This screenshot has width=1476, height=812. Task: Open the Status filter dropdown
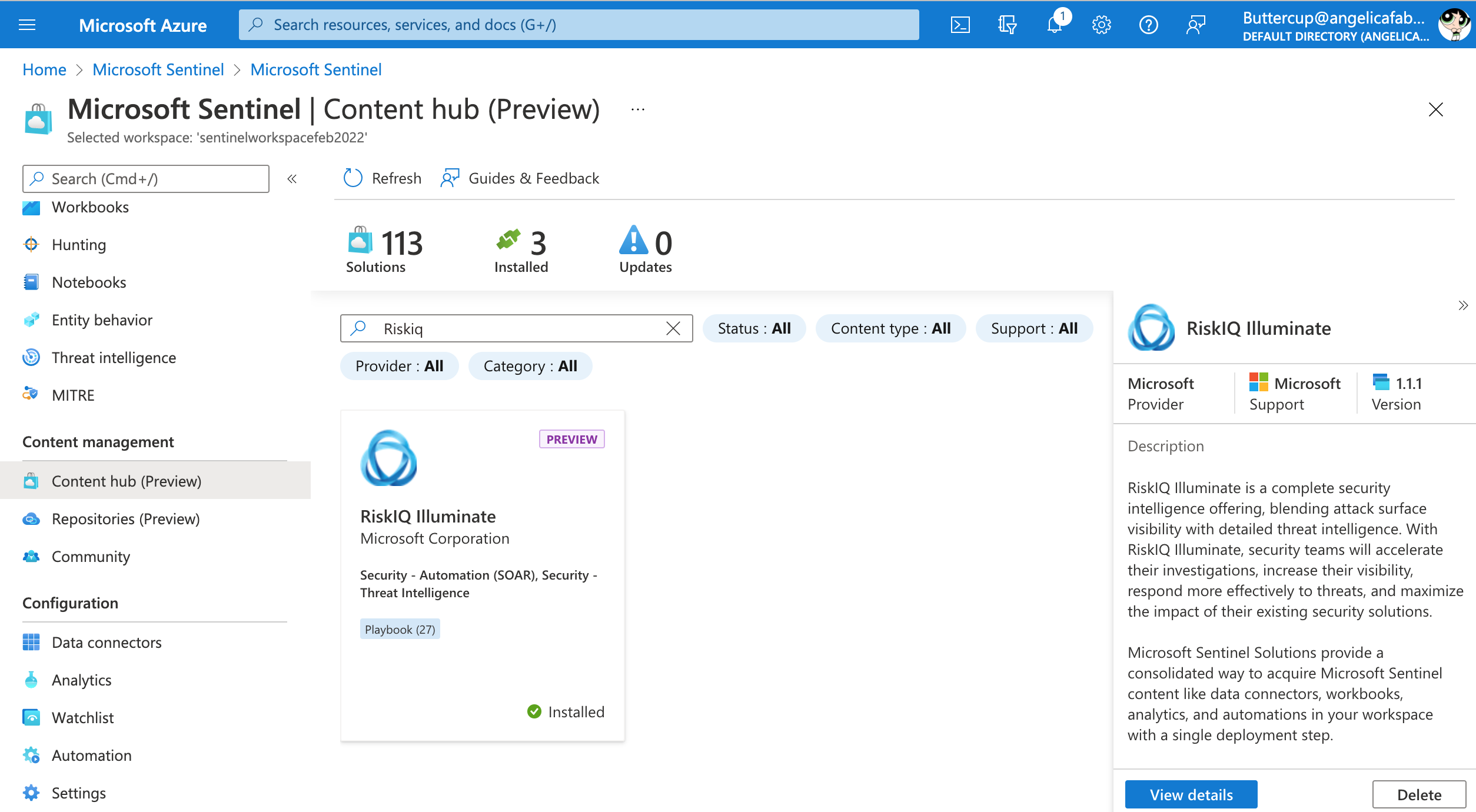(754, 328)
